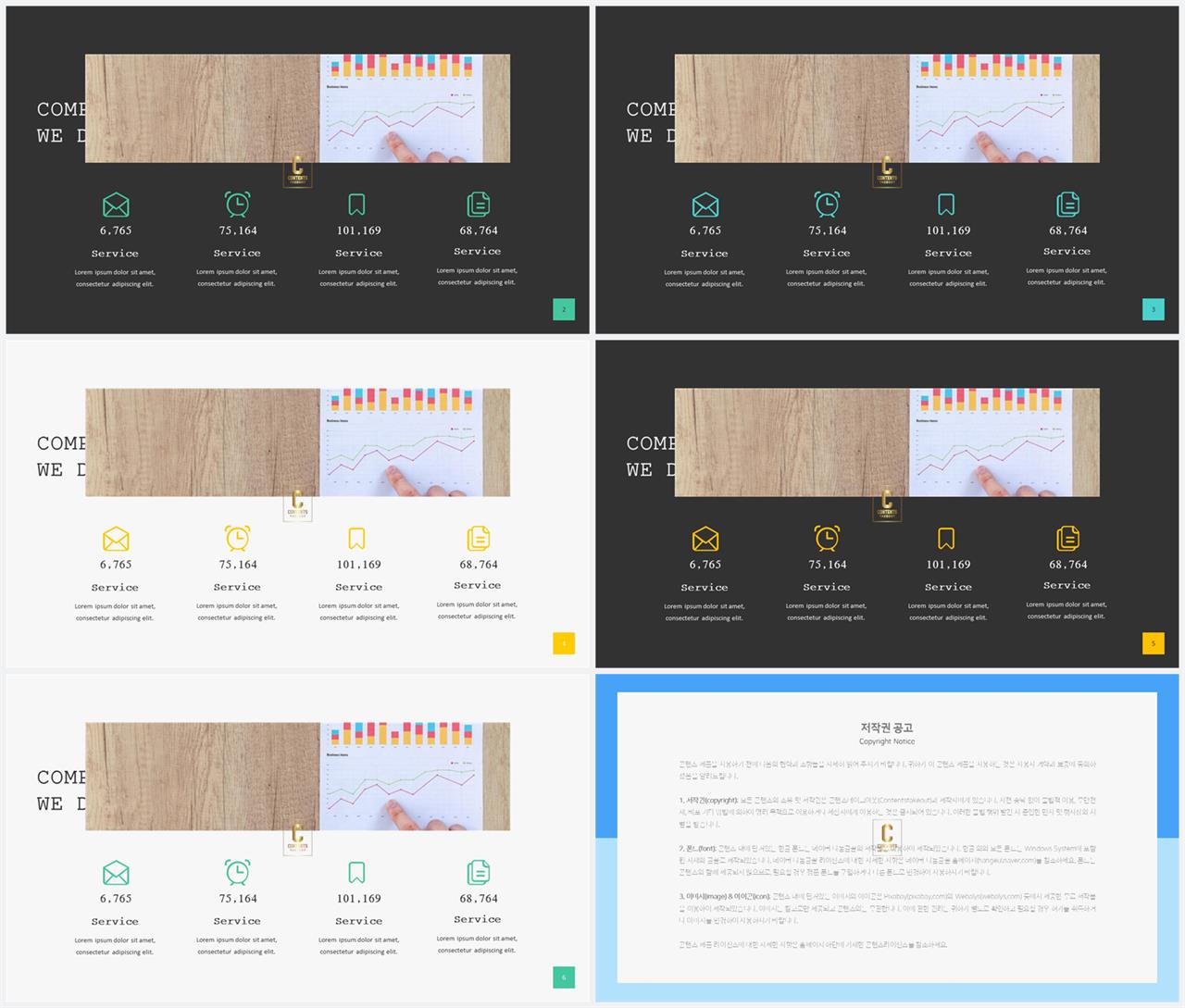Screen dimensions: 1185x1008
Task: Click 101,169 on the light slide 4
Action: [359, 565]
